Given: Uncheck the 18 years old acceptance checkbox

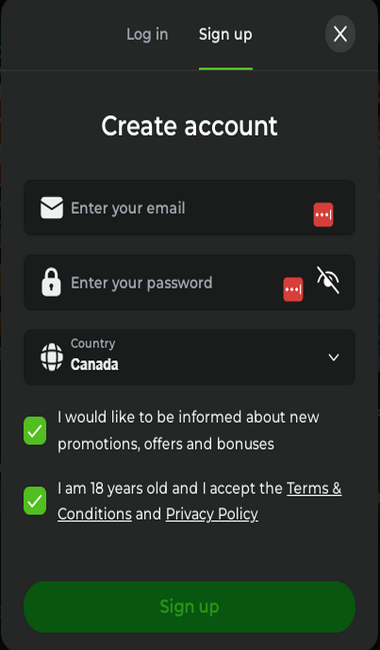Looking at the screenshot, I should (x=35, y=501).
